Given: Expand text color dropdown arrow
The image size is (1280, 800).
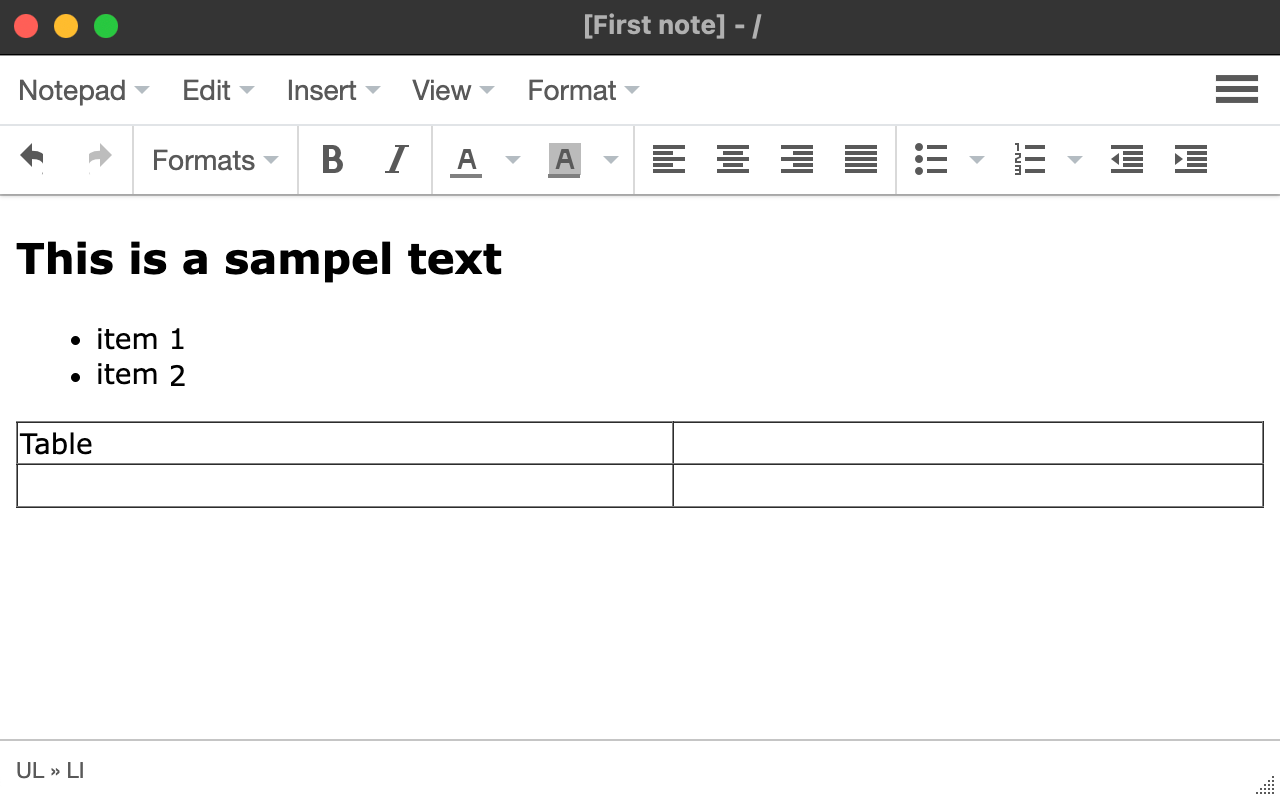Looking at the screenshot, I should click(513, 160).
